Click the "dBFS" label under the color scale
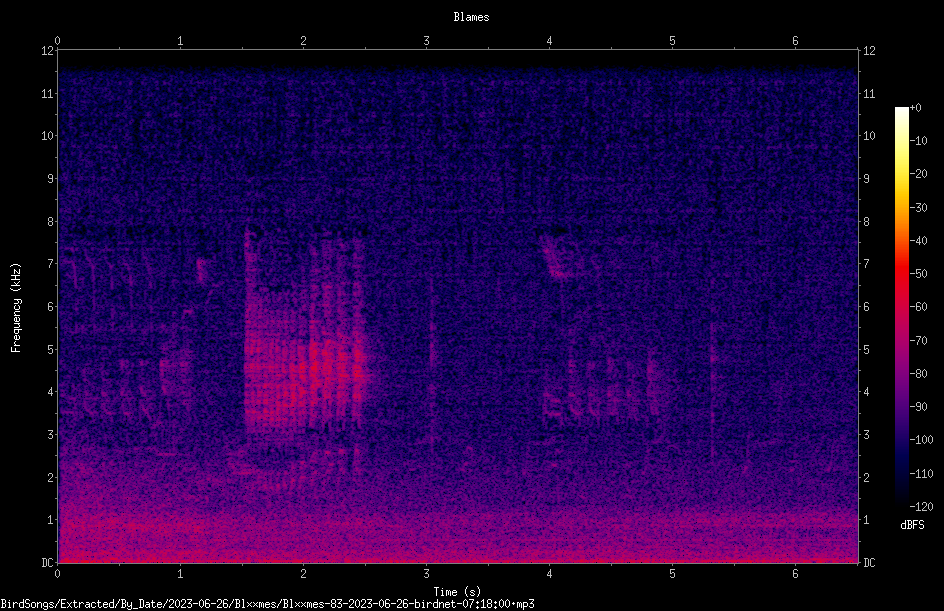 coord(912,525)
